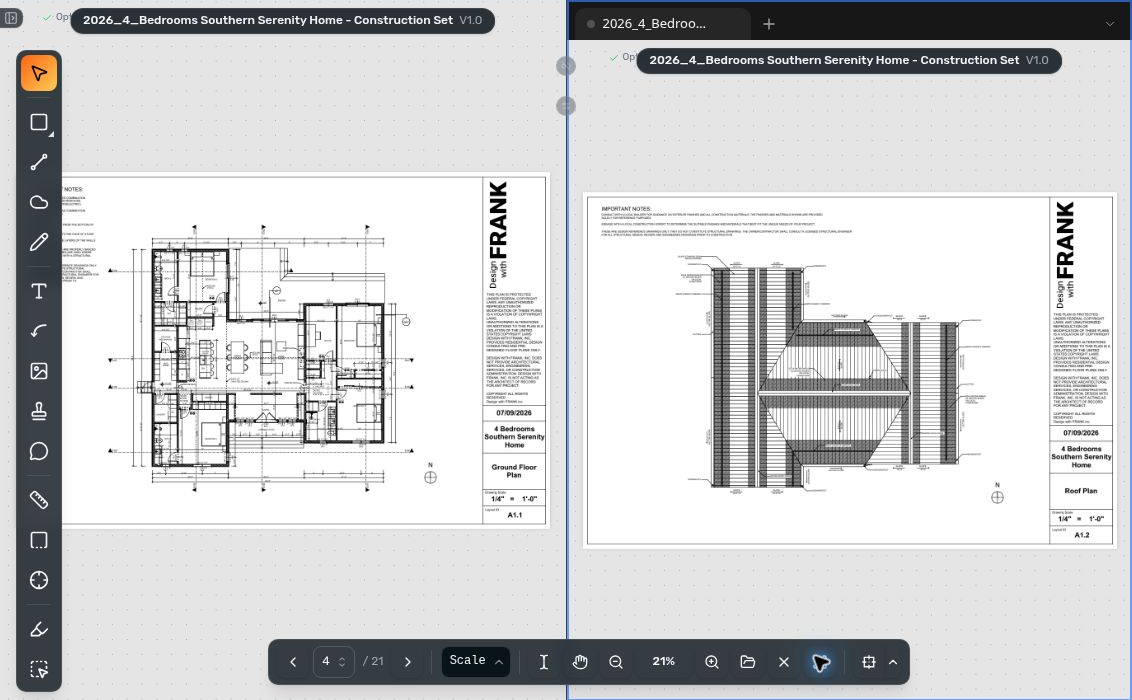Select the arrow pointer tool
1132x700 pixels.
click(39, 74)
